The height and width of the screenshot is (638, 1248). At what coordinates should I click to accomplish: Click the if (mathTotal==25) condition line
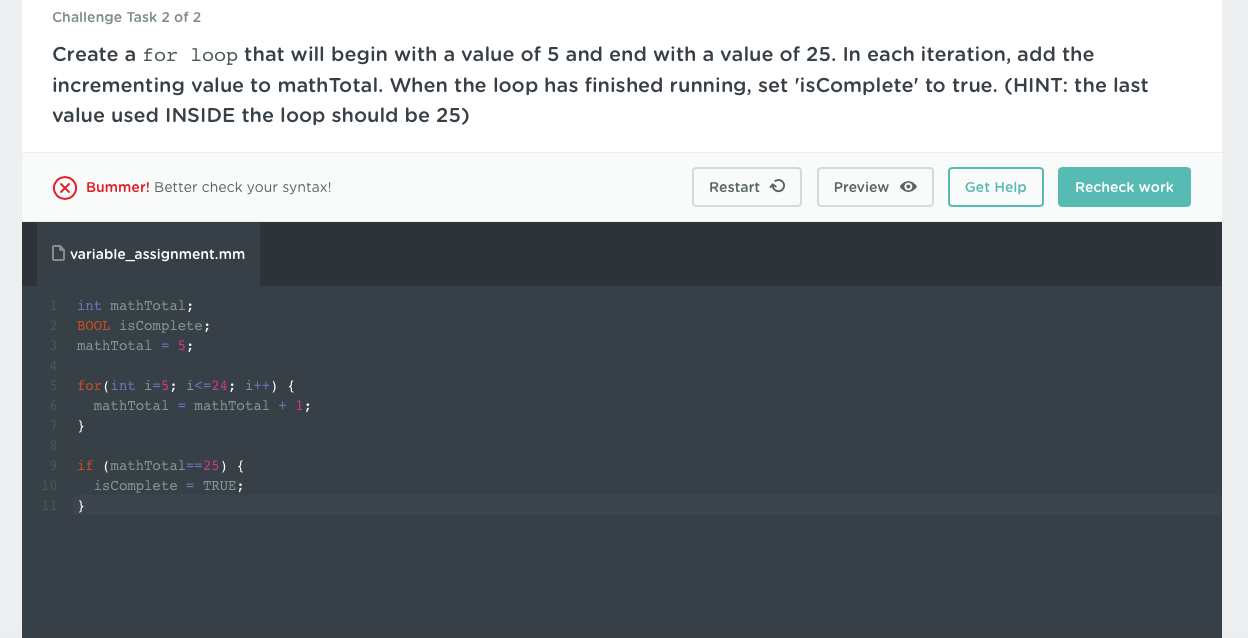coord(160,466)
